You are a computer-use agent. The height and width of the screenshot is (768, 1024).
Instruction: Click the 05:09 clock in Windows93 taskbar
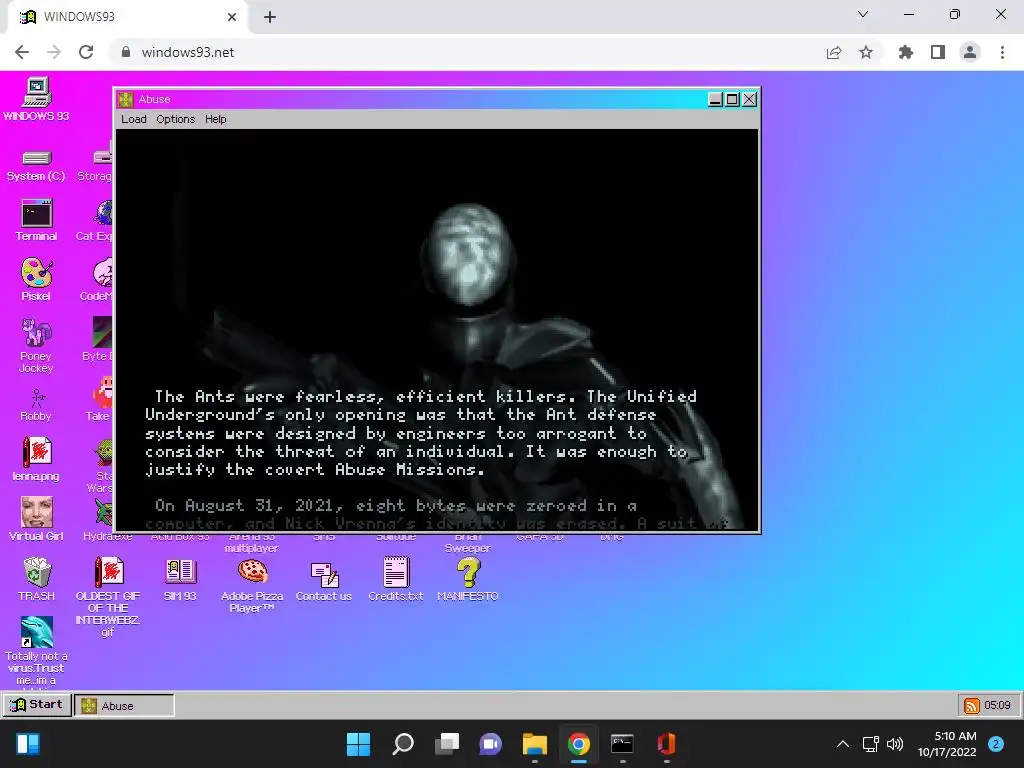[x=997, y=705]
